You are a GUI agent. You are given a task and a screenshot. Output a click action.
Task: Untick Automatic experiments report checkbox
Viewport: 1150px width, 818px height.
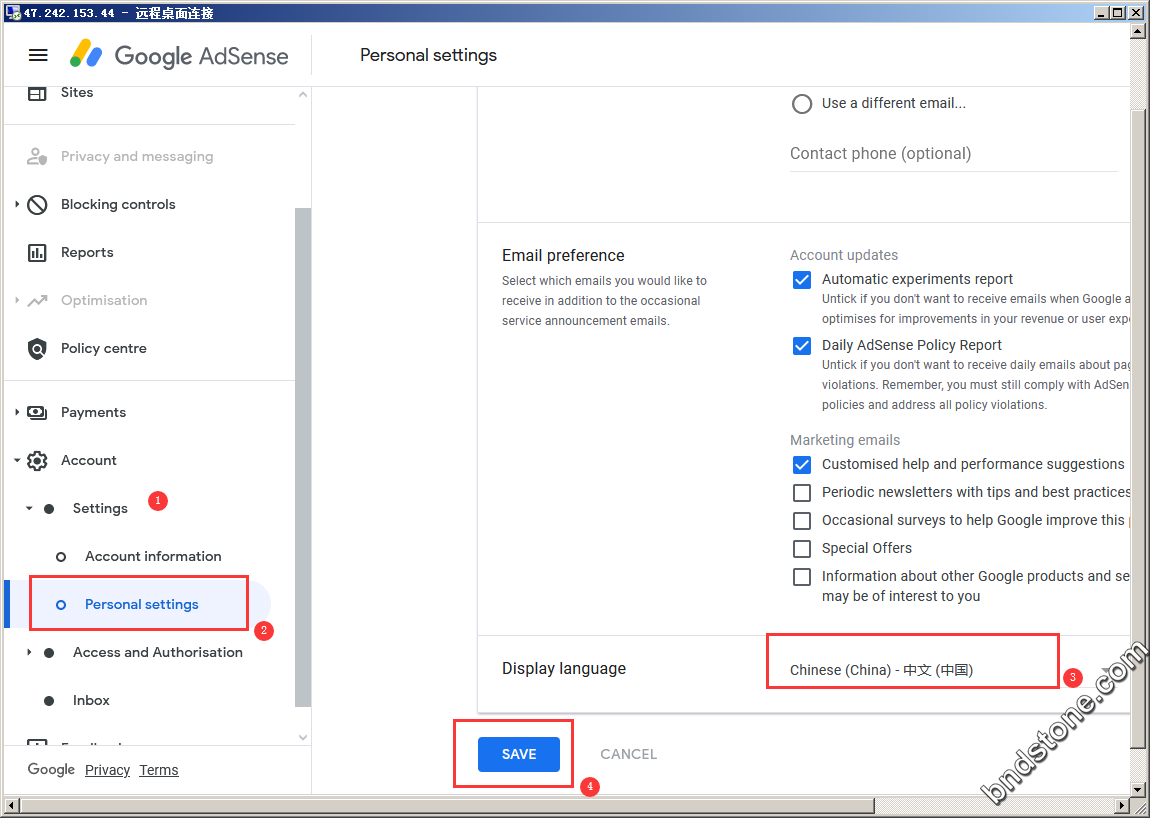pyautogui.click(x=802, y=280)
